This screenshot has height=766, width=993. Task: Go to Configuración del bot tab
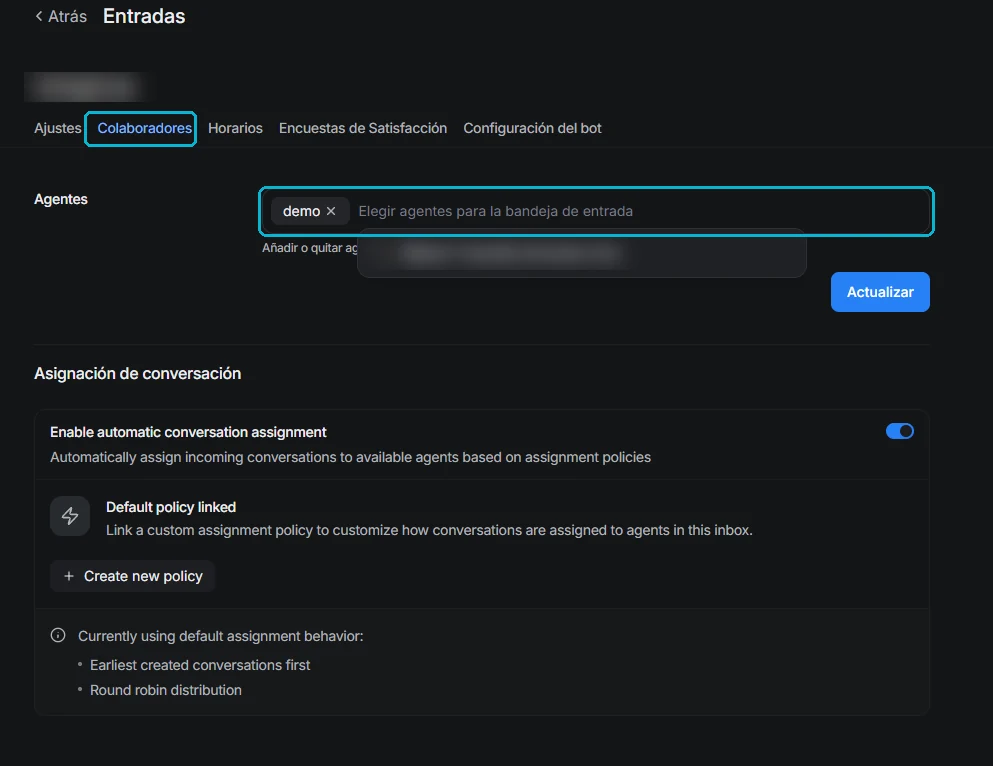click(533, 128)
